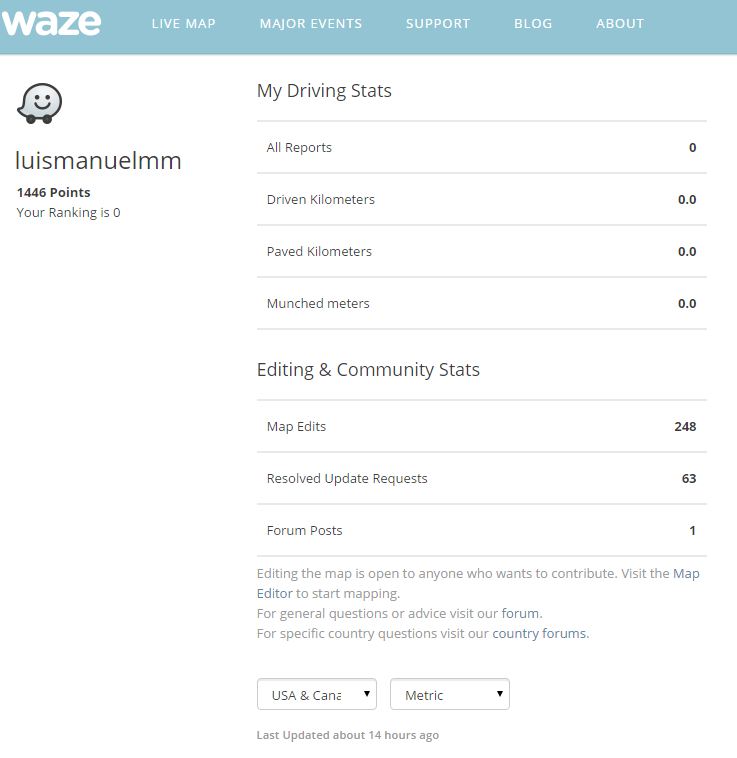Viewport: 737px width, 758px height.
Task: Open the Live Map page
Action: [183, 24]
